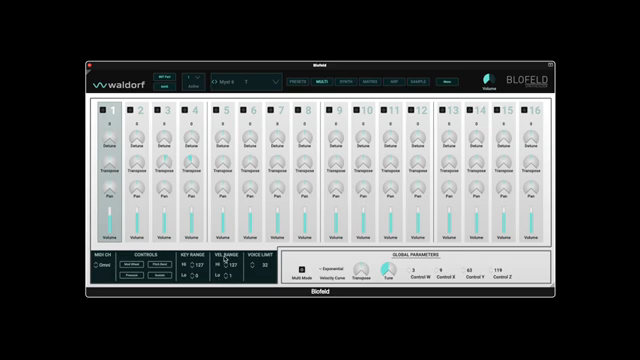
Task: Open the Myst 6 preset dropdown arrow
Action: (x=276, y=82)
